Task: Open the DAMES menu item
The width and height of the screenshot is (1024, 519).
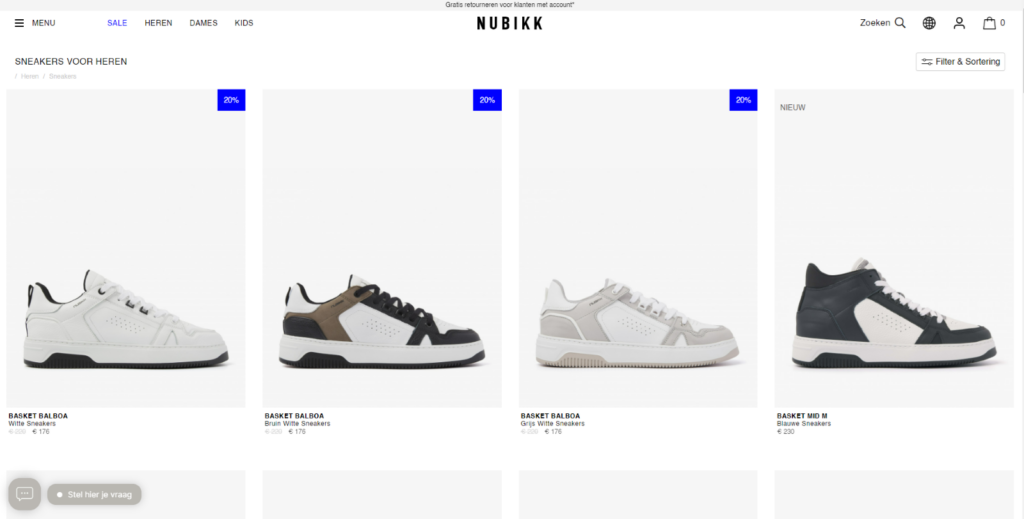Action: click(x=203, y=23)
